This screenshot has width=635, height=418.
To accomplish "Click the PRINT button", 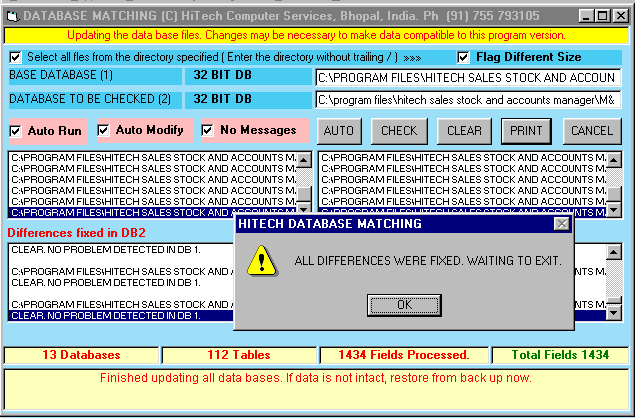I will (526, 131).
